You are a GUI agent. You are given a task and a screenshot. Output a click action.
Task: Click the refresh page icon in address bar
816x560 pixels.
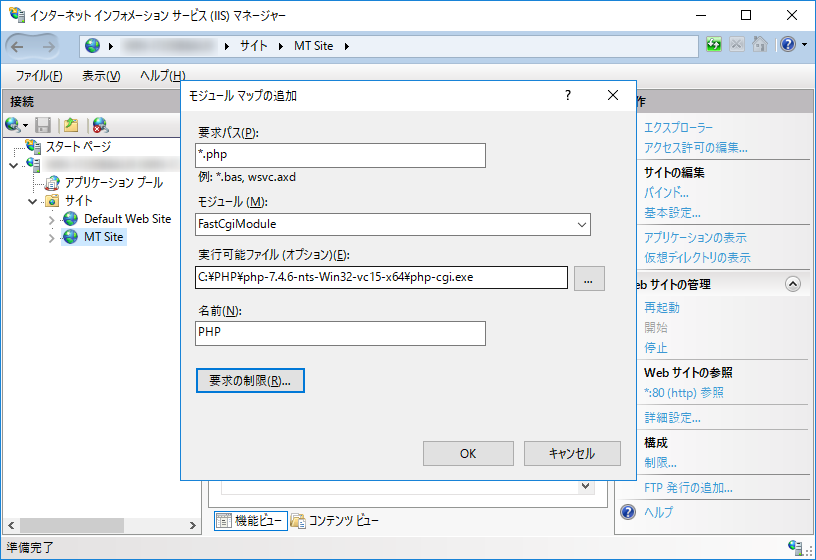pos(713,45)
